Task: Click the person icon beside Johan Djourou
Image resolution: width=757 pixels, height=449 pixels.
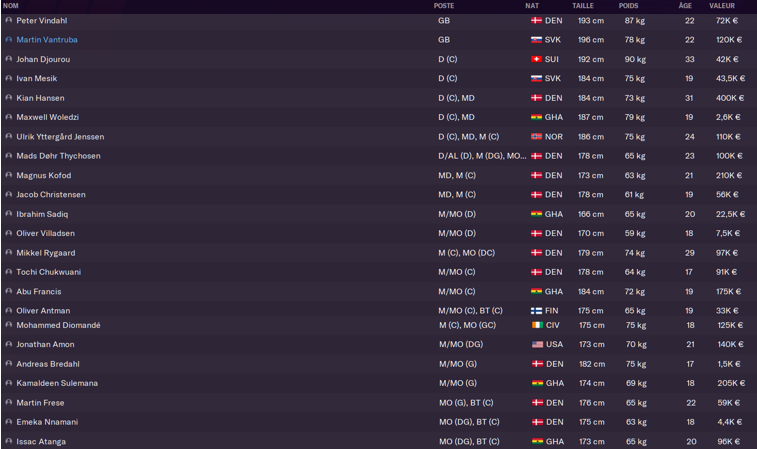Action: 8,59
